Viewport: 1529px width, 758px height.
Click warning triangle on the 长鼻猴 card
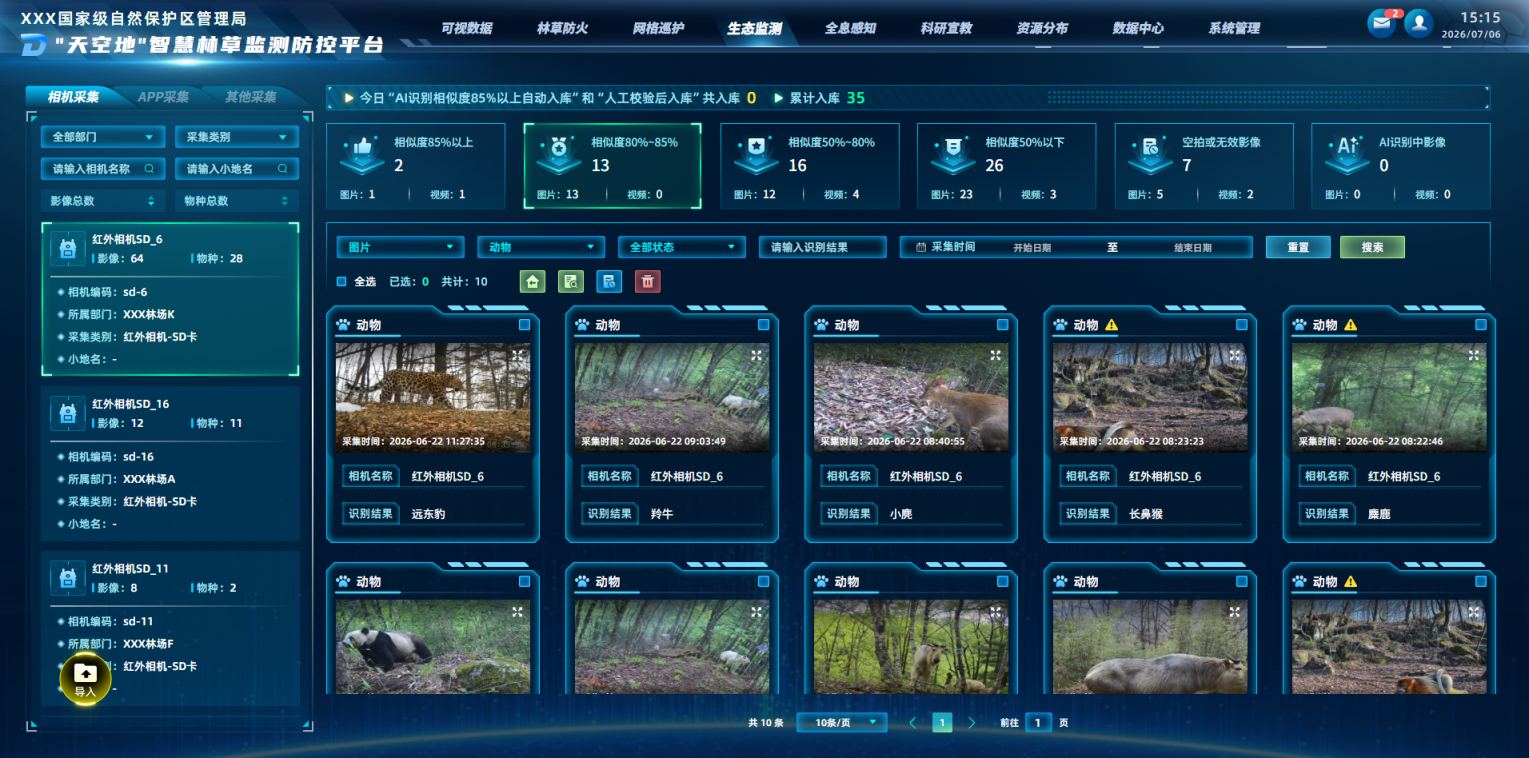1112,325
